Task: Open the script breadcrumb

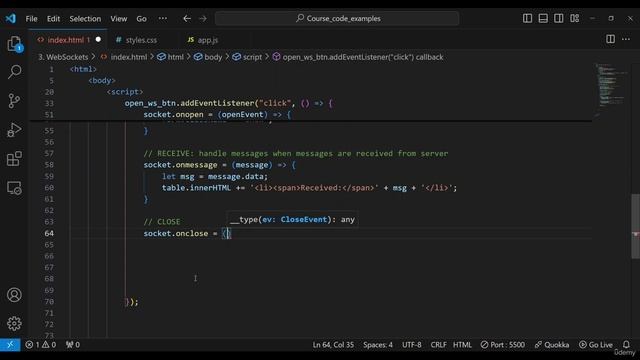Action: (247, 57)
